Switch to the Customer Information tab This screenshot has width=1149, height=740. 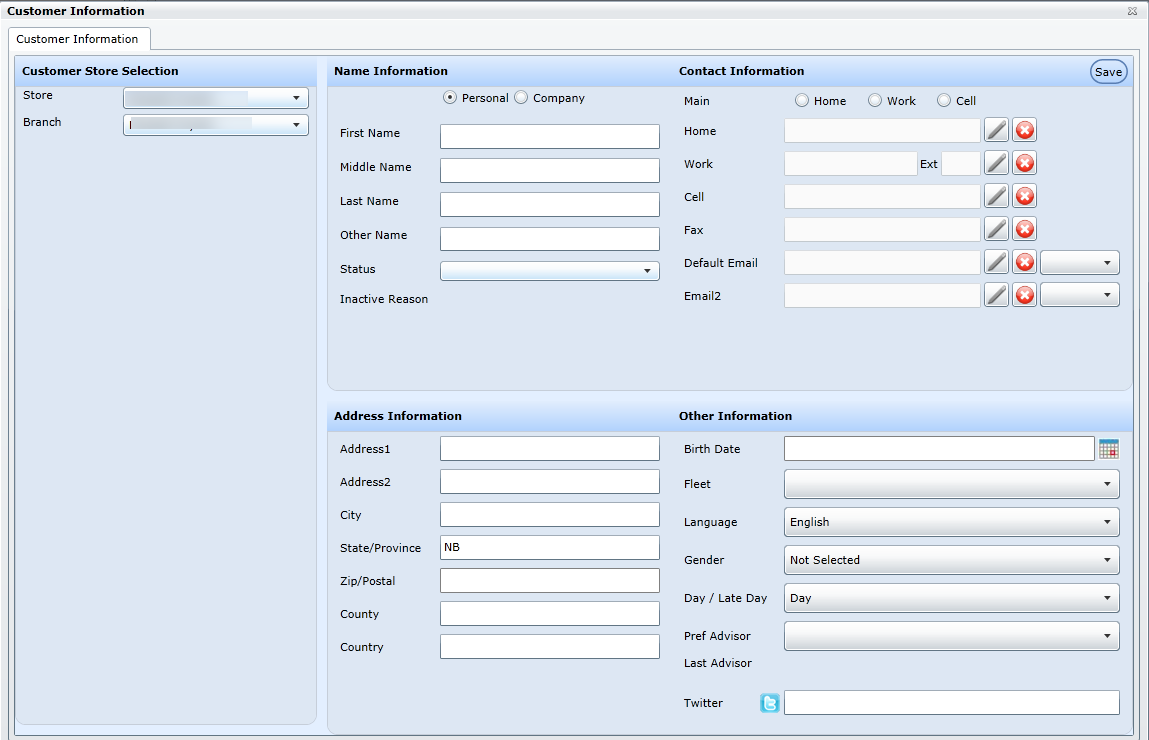(78, 39)
